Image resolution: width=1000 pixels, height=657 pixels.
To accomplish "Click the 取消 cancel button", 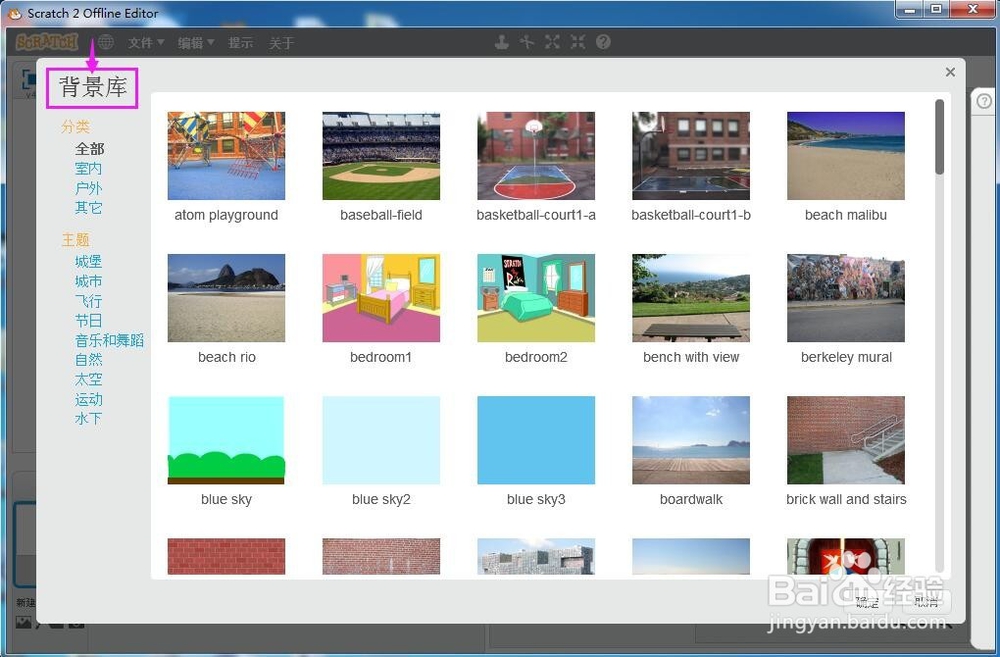I will pos(926,602).
